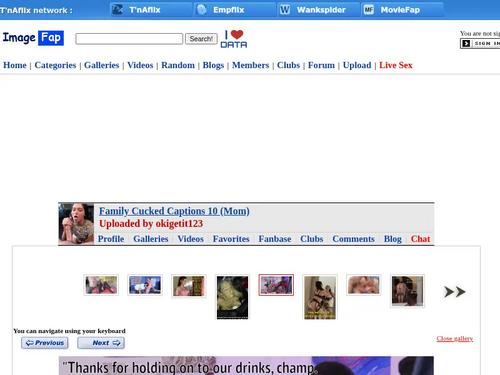Open the uploader's Fanbase tab

pos(275,239)
